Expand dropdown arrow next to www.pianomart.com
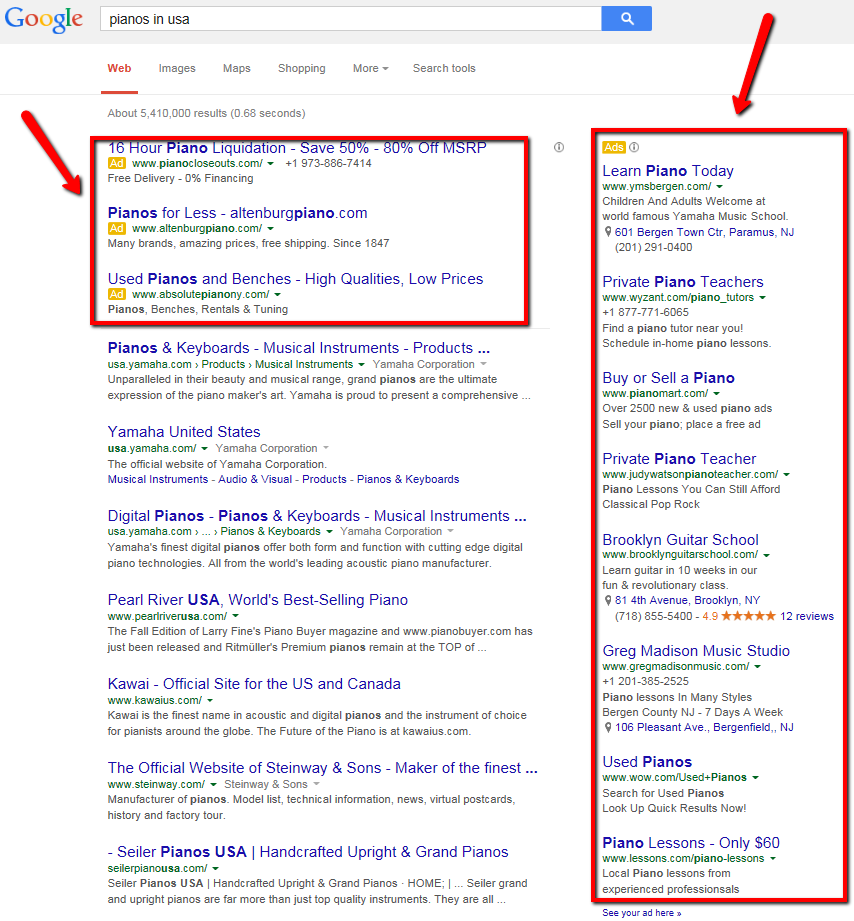 [x=716, y=394]
